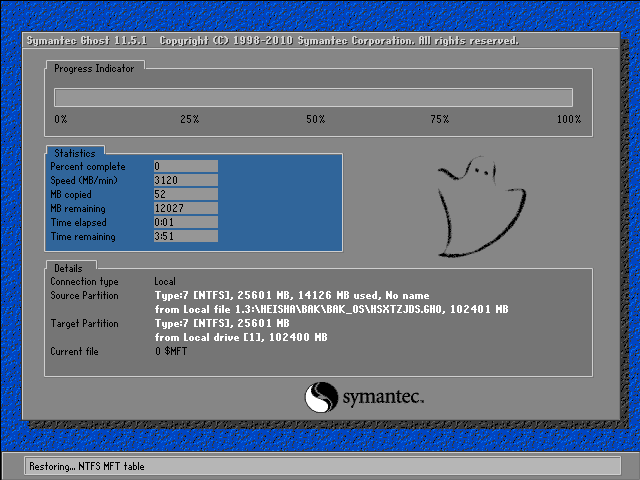Click the progress indicator bar
Image resolution: width=640 pixels, height=480 pixels.
coord(313,97)
